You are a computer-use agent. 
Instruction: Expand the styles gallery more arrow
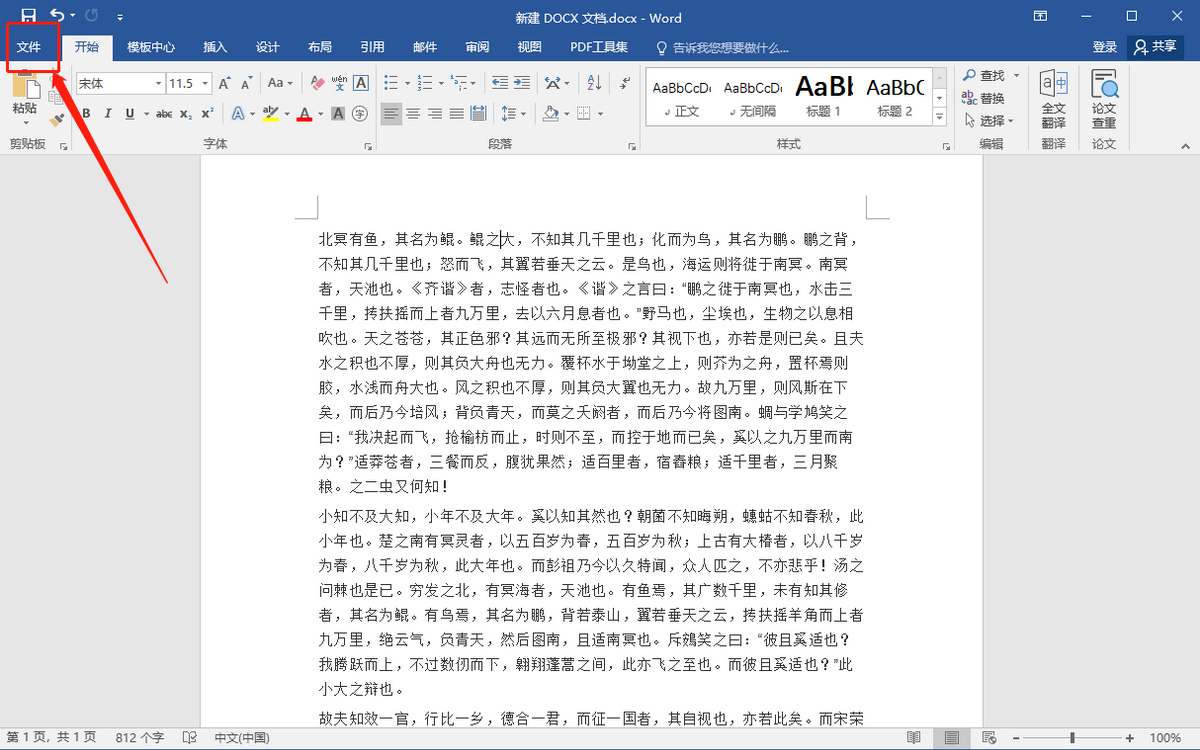tap(939, 119)
